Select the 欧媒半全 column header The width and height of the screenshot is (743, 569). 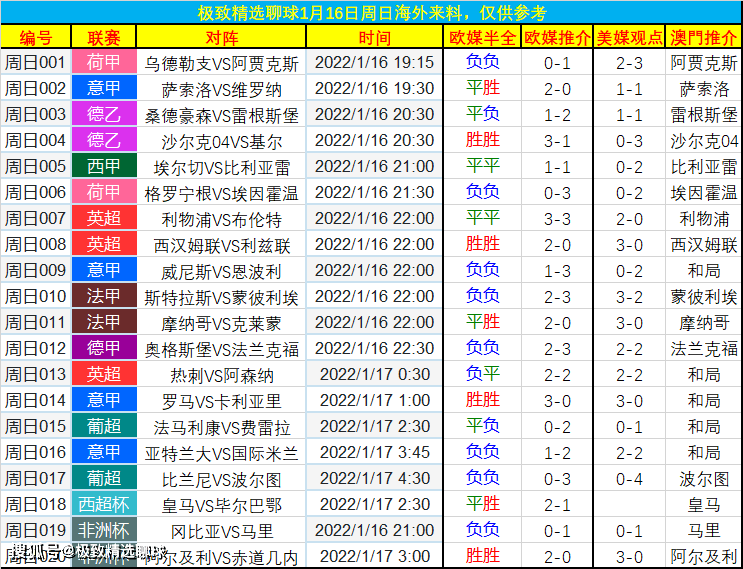(483, 38)
